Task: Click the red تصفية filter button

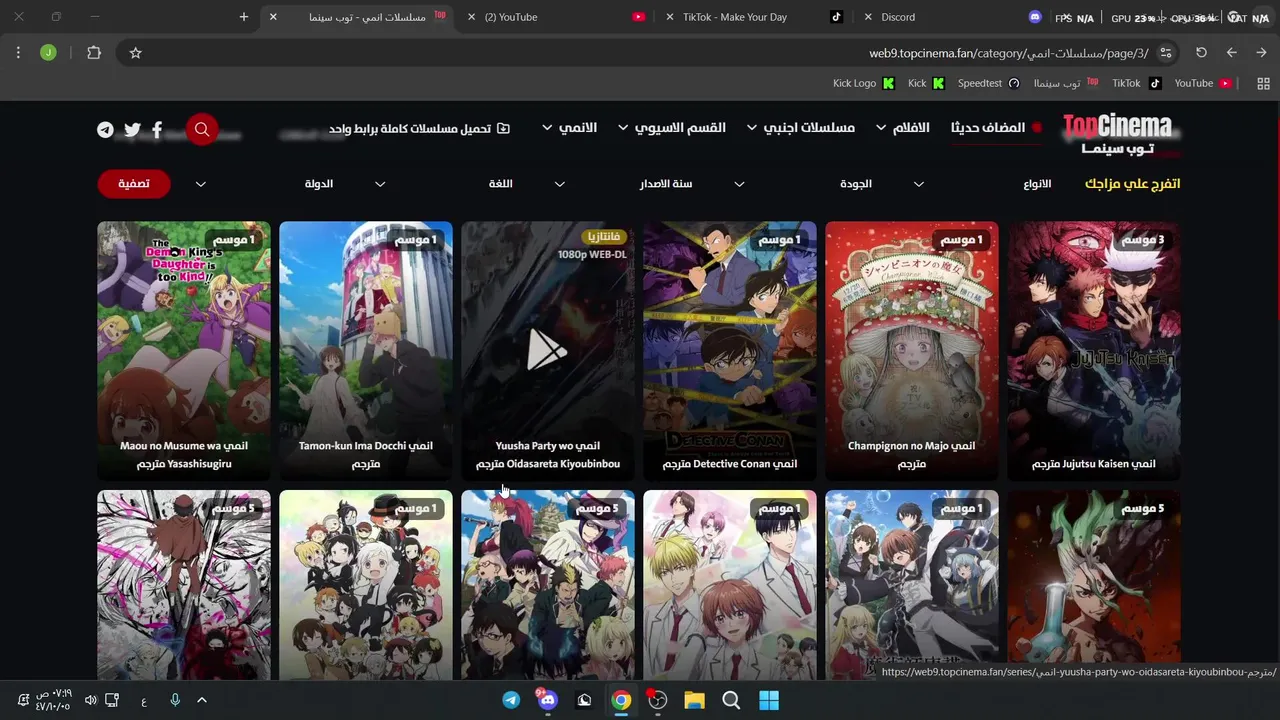Action: click(134, 184)
